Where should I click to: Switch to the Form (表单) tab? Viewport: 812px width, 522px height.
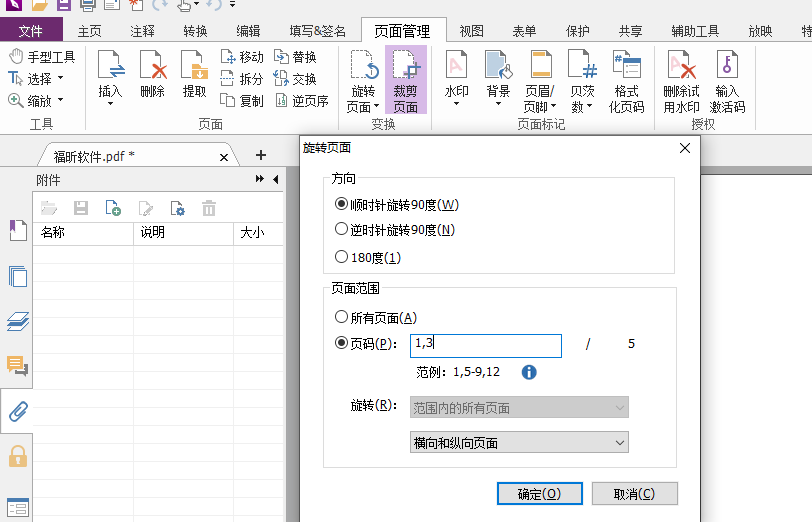524,31
